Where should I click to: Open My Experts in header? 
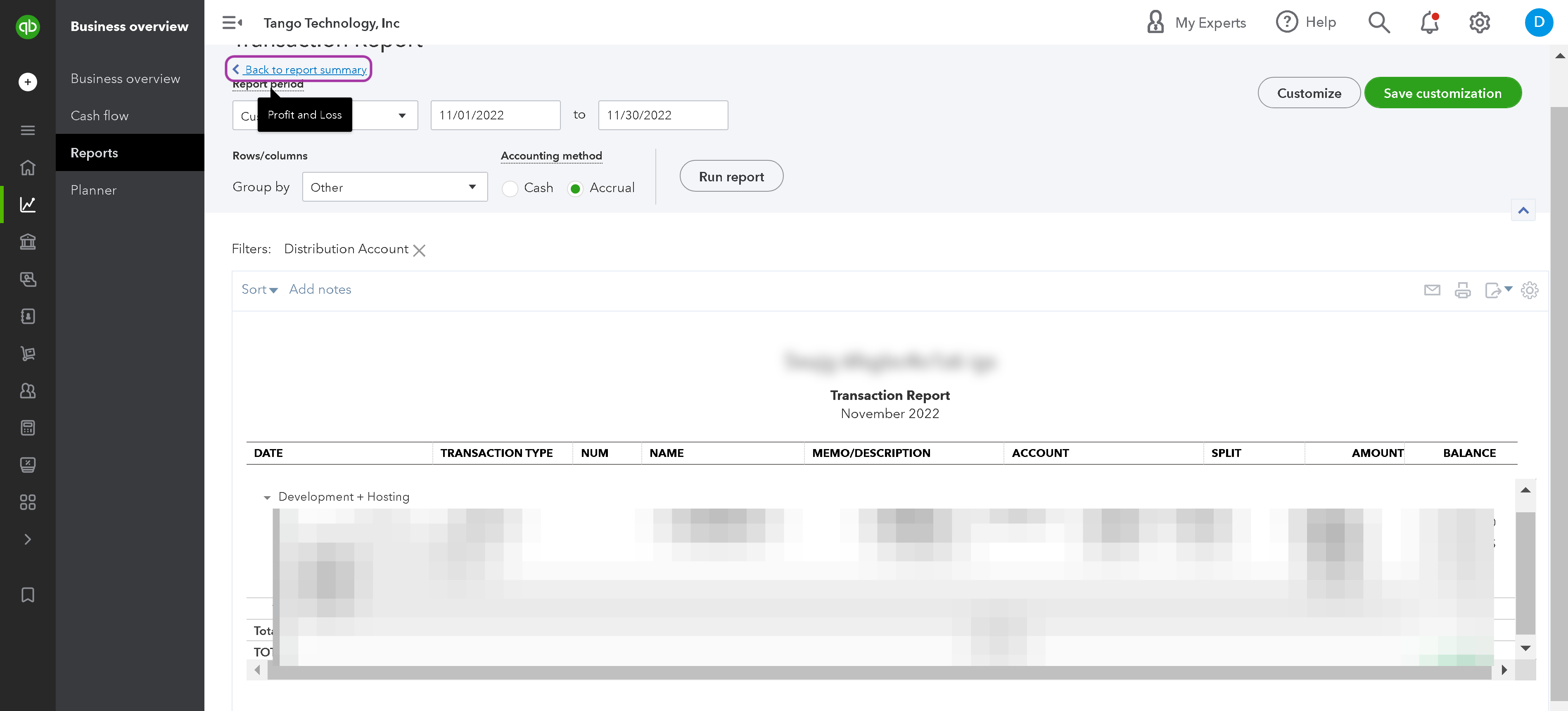tap(1196, 23)
